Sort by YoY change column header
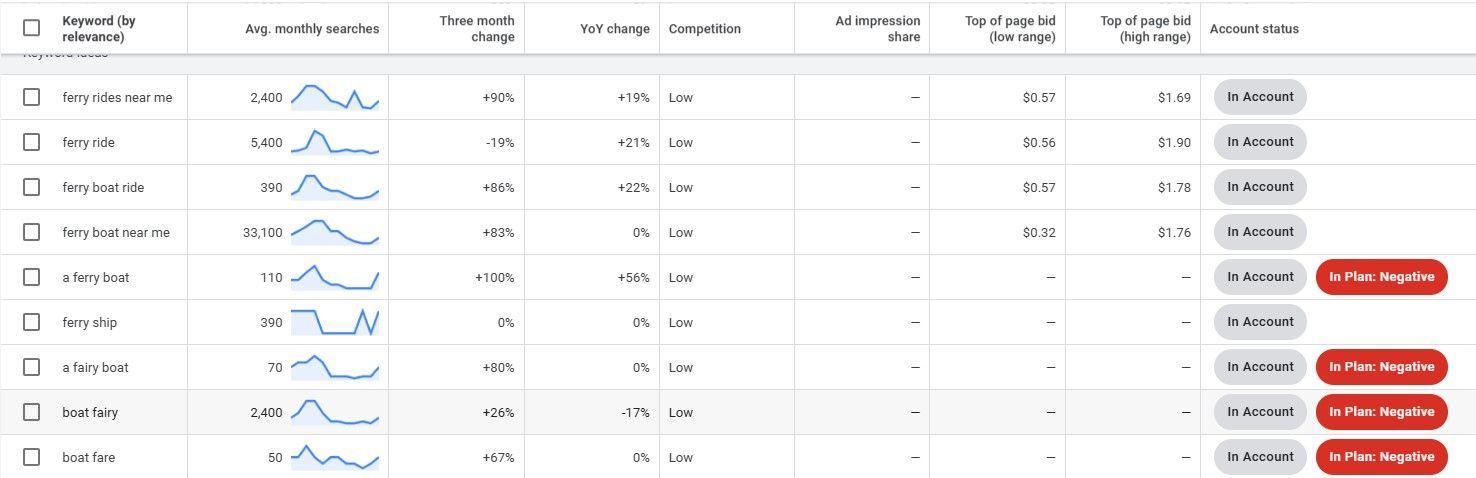The width and height of the screenshot is (1476, 478). click(x=615, y=29)
